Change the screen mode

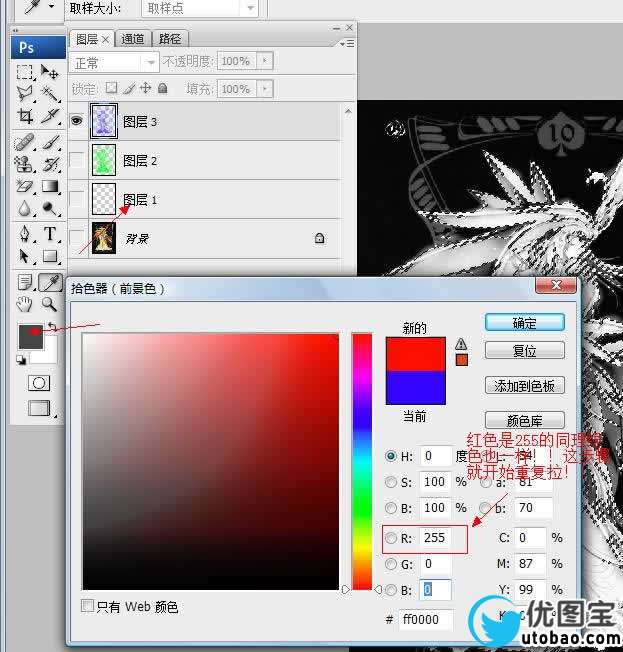40,408
